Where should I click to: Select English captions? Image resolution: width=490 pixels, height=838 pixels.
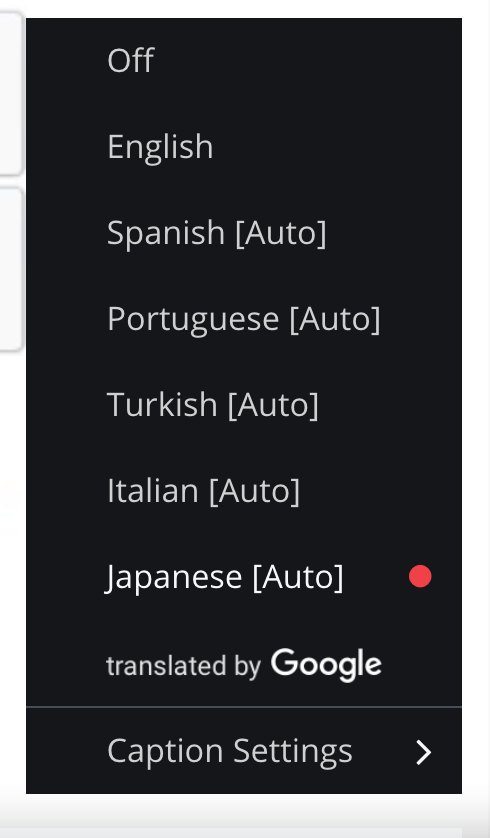(244, 146)
